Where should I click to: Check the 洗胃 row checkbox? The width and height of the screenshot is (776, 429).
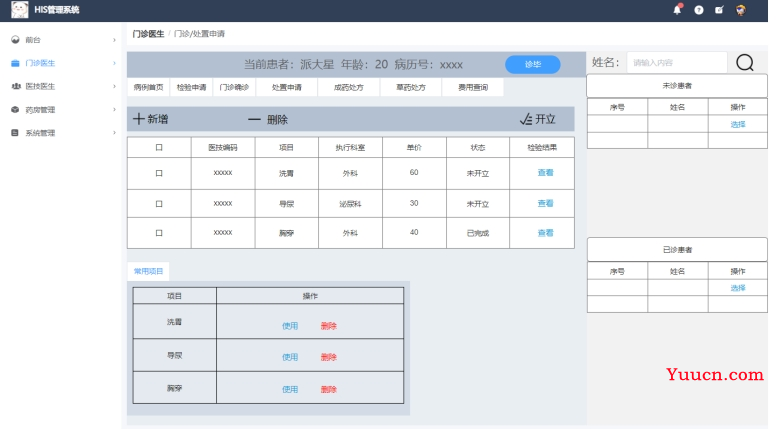tap(159, 173)
